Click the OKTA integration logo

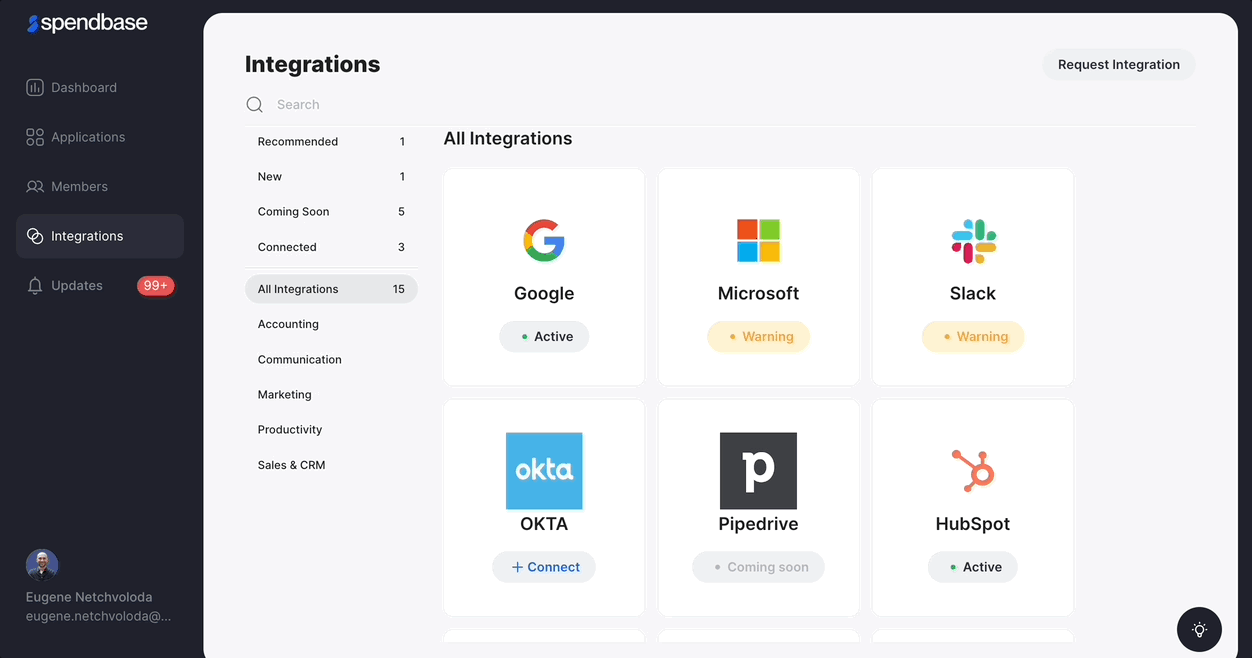click(544, 471)
